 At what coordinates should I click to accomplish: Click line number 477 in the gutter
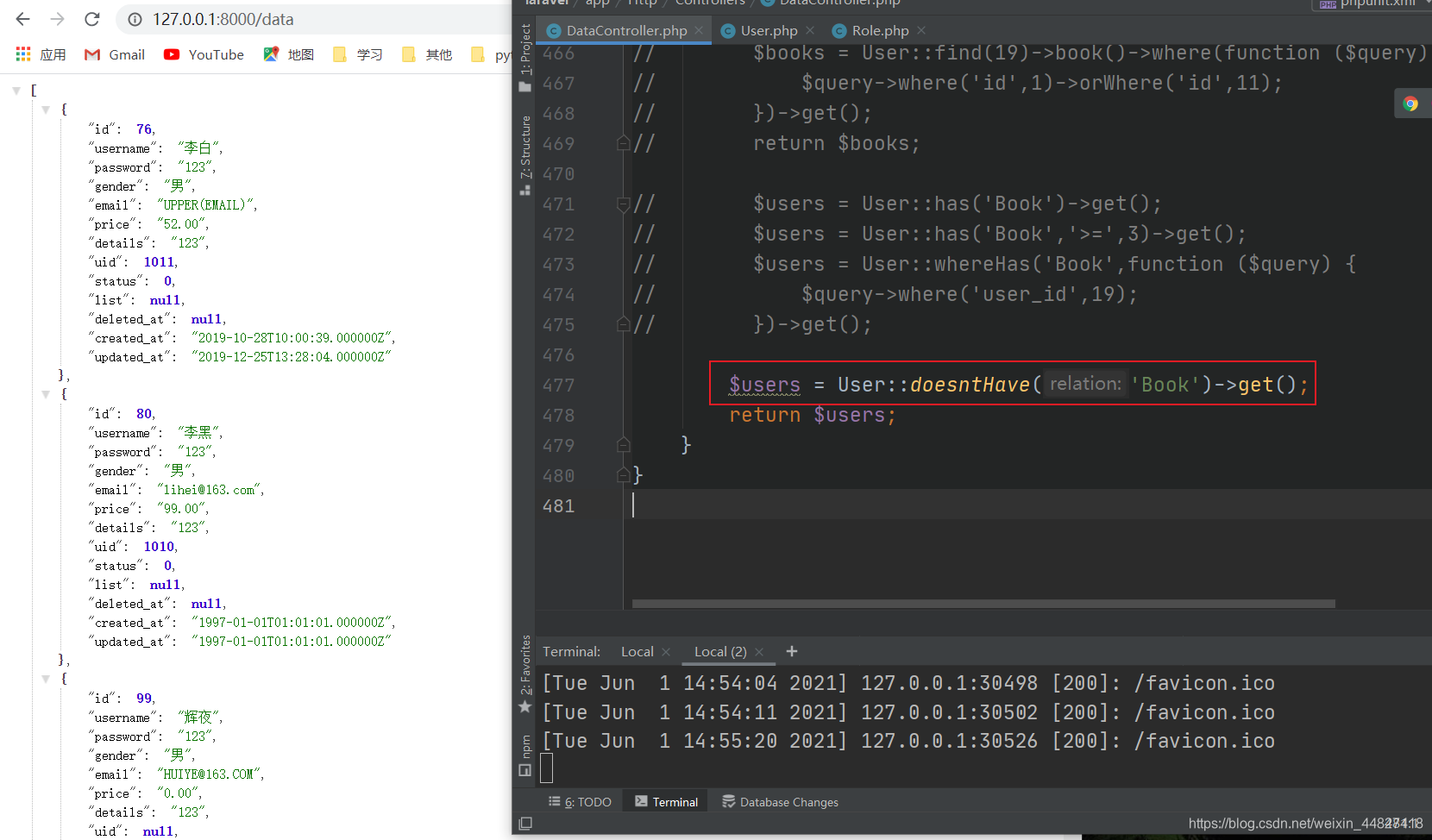pos(558,386)
